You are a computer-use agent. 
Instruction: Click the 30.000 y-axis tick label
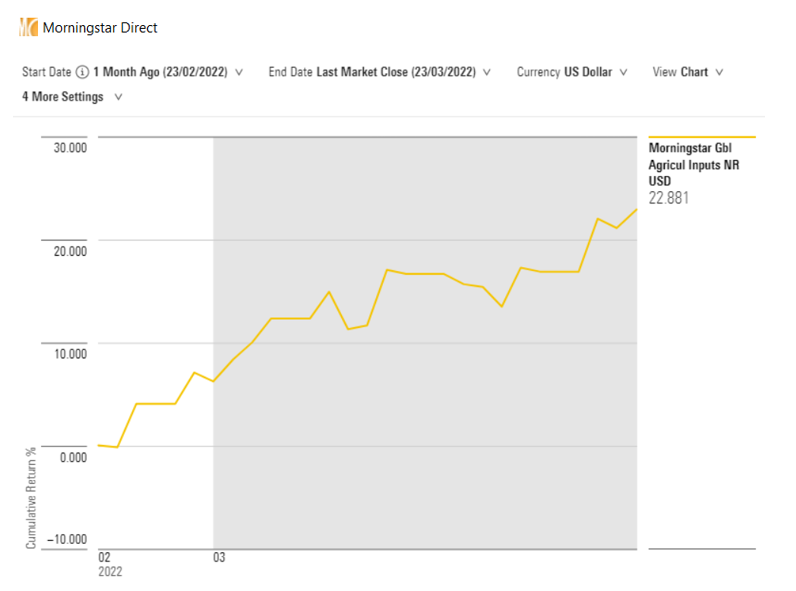click(x=69, y=148)
